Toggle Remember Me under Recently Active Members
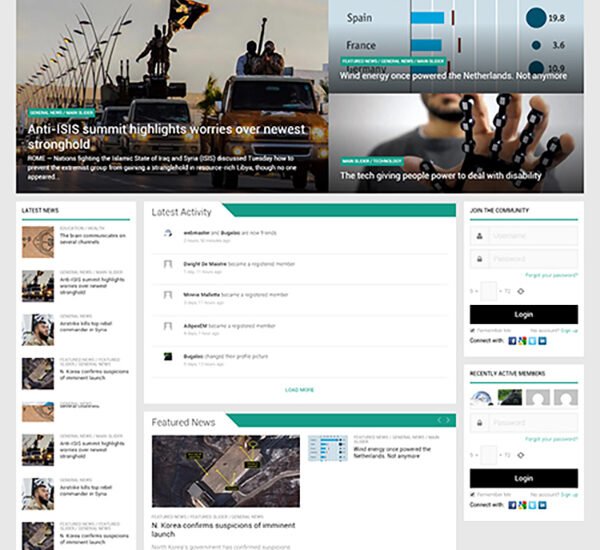 point(473,494)
